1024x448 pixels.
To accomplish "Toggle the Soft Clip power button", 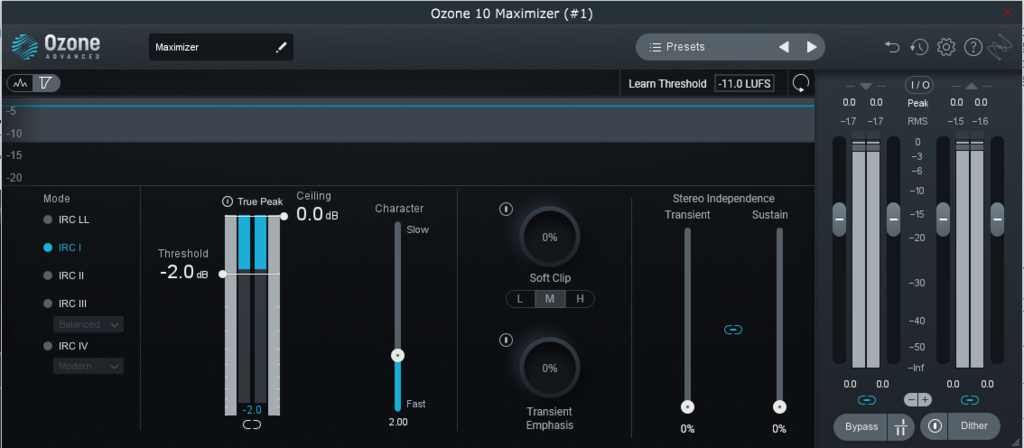I will coord(505,209).
